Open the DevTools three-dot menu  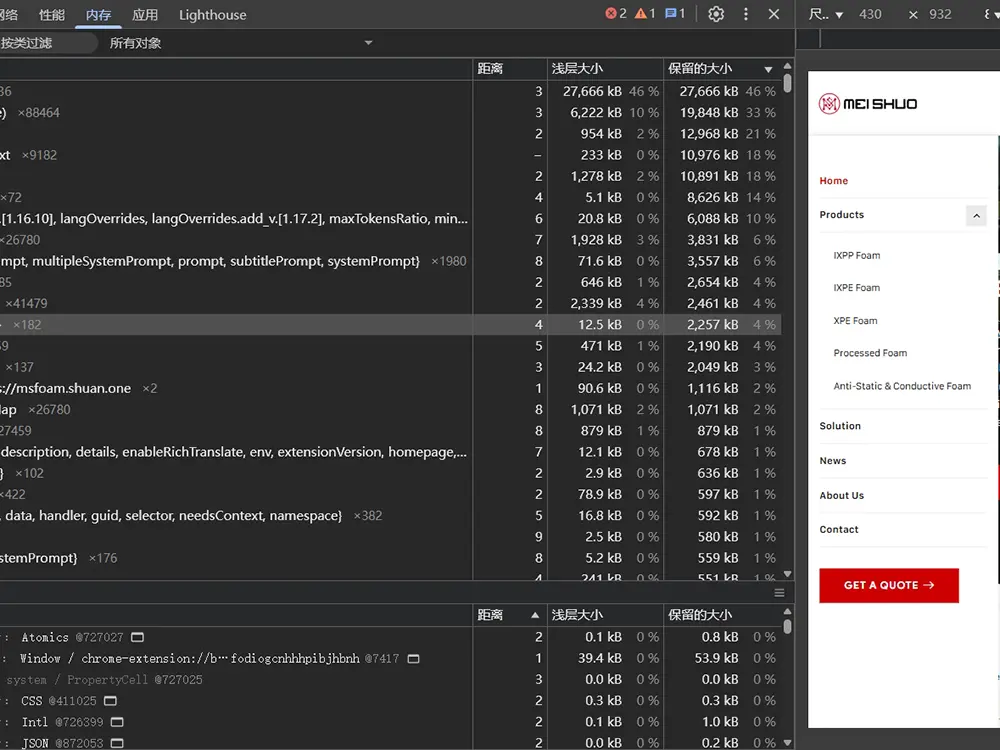745,14
